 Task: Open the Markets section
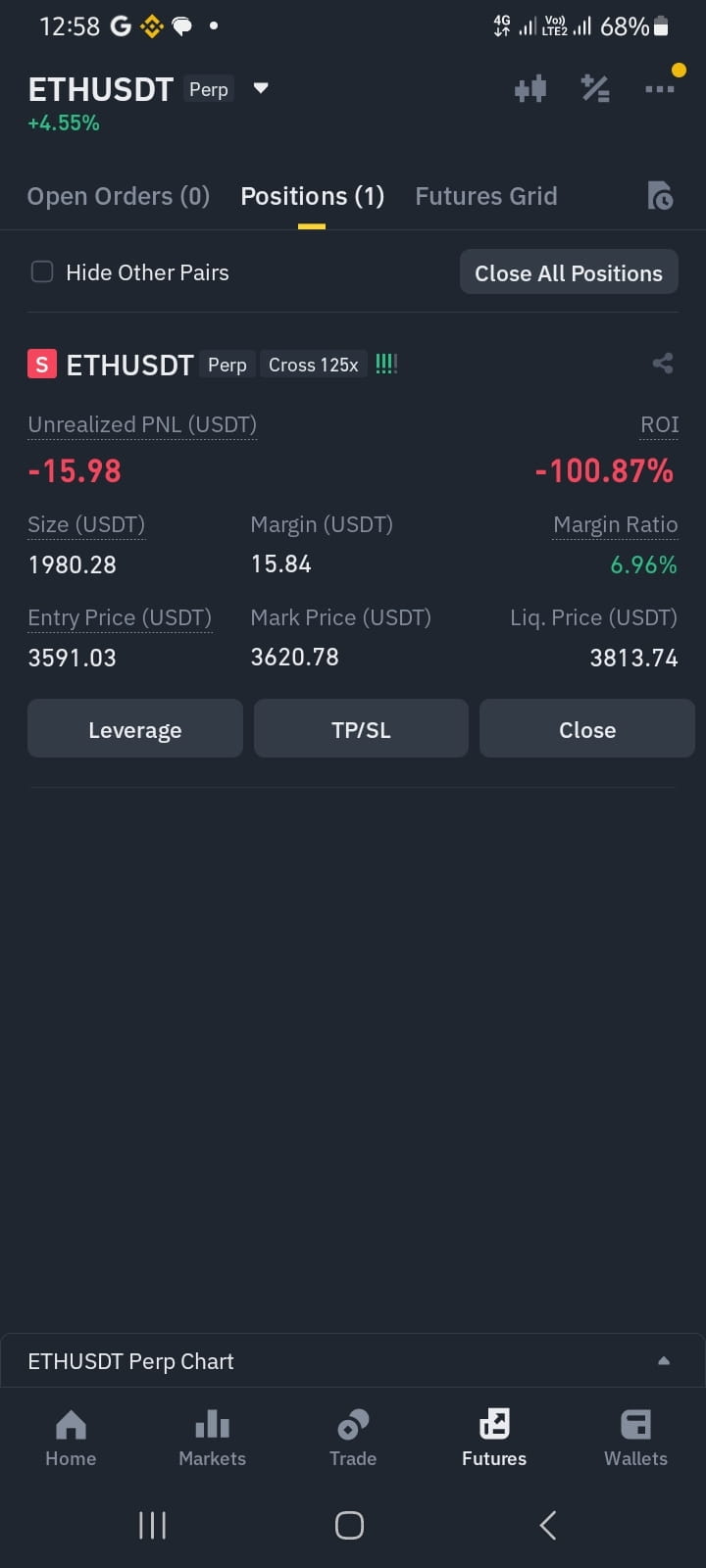[212, 1439]
